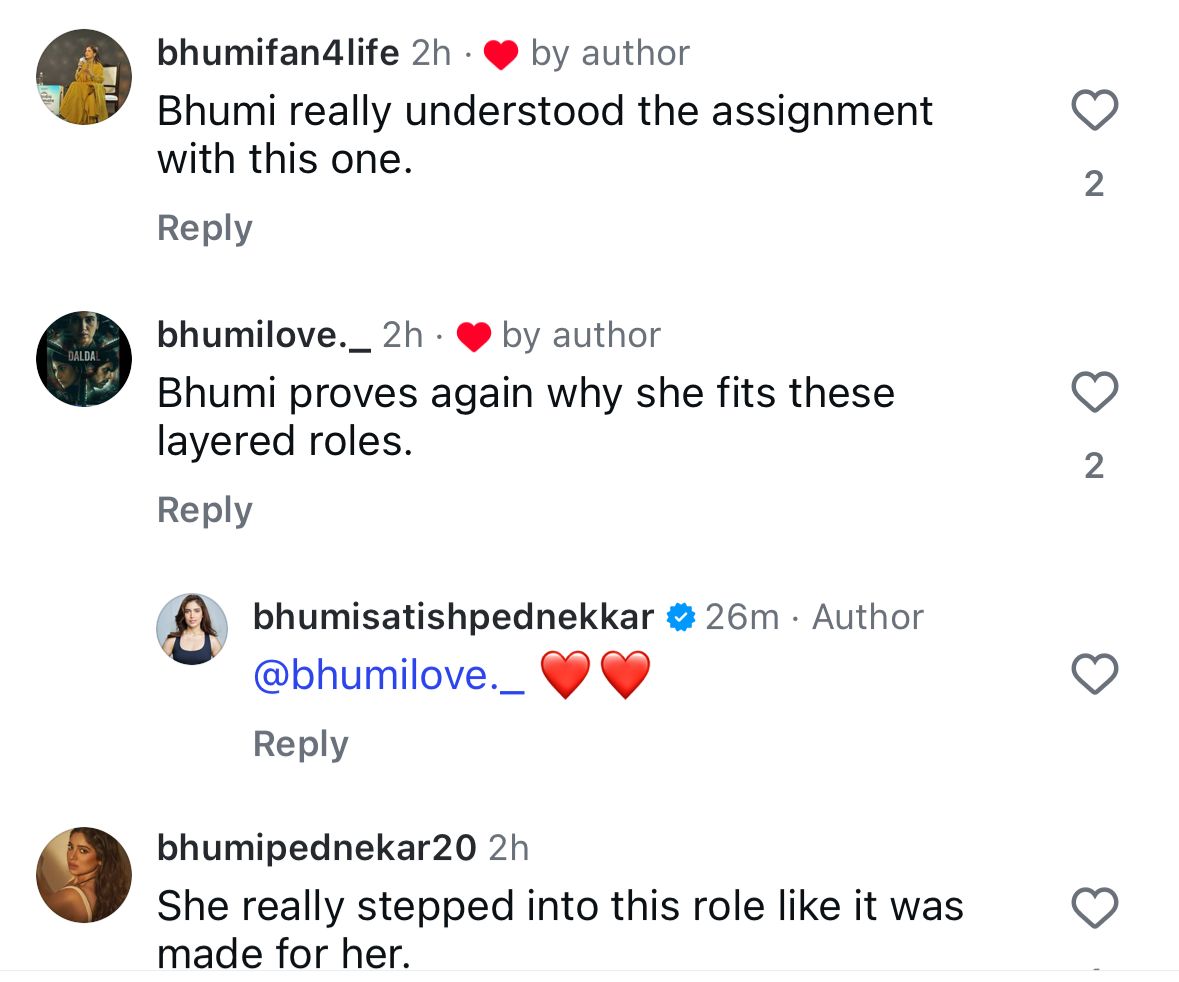Open the bhumisatishpednekkar username link
The width and height of the screenshot is (1179, 982).
click(453, 617)
